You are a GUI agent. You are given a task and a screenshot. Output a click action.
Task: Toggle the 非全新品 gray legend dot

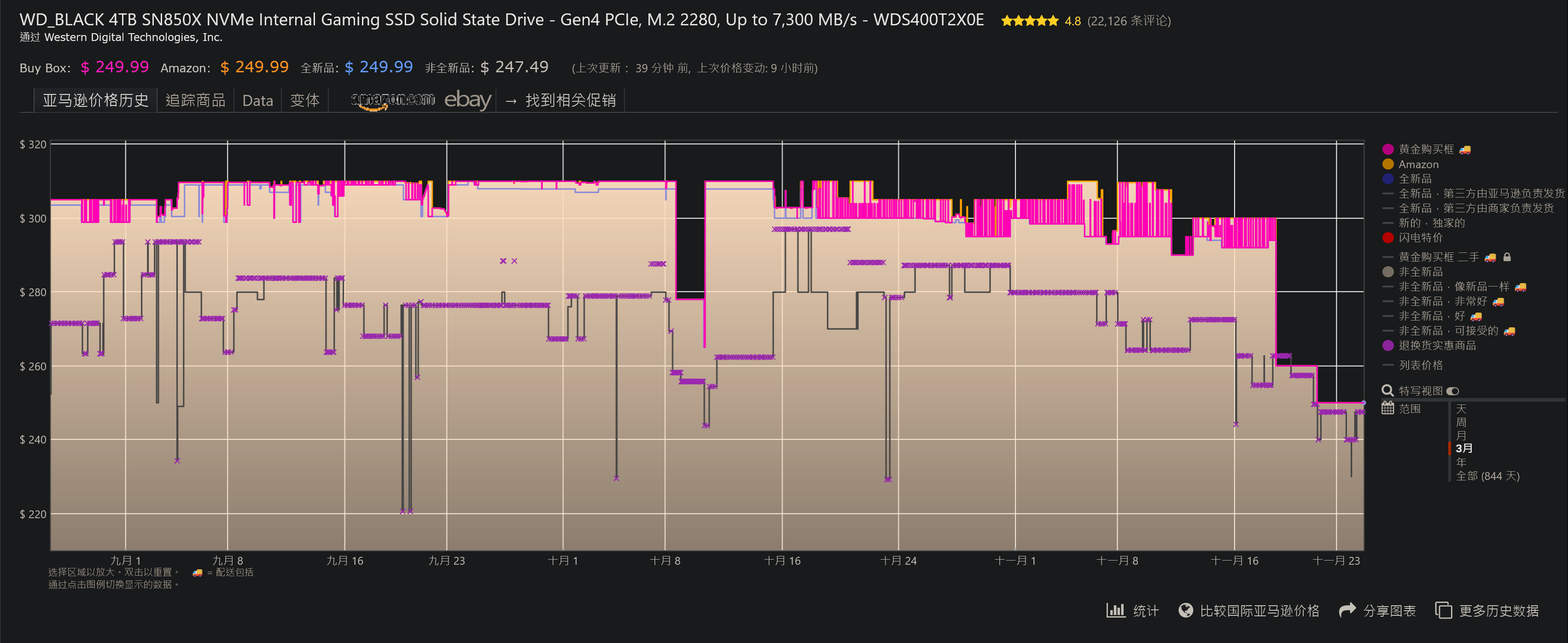pos(1388,272)
